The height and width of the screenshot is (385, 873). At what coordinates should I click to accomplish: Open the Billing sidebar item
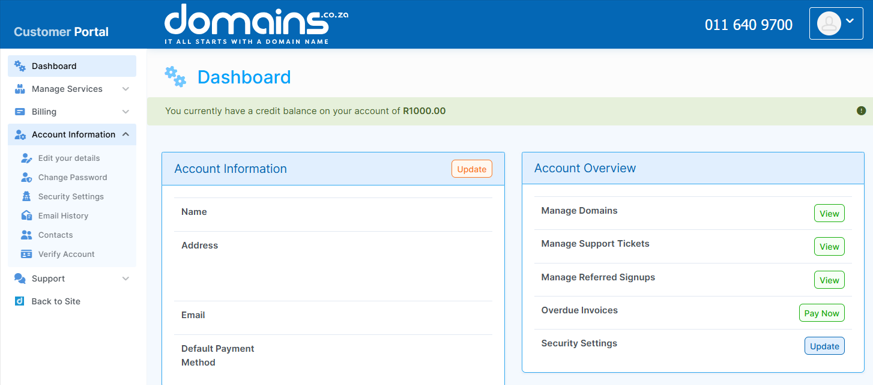coord(72,112)
